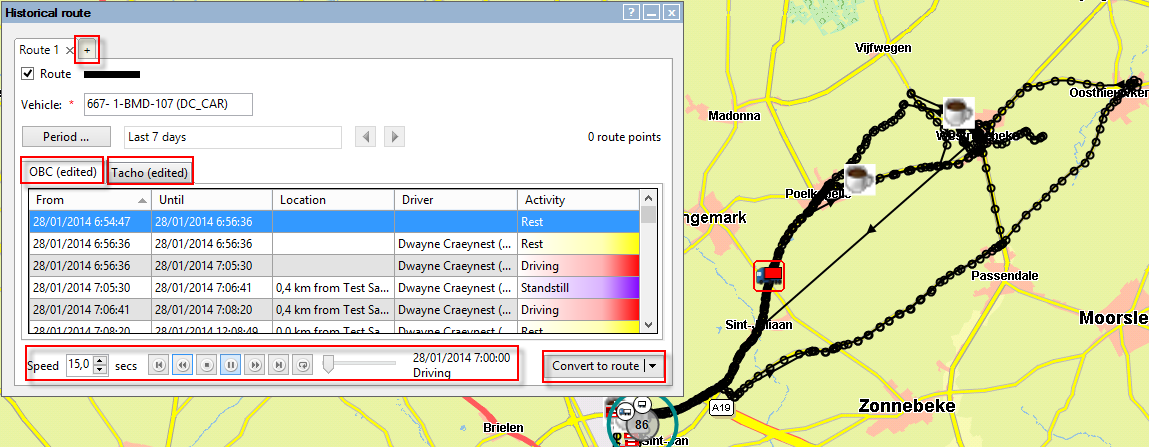Open the Period... selection button
The image size is (1149, 447).
point(65,136)
